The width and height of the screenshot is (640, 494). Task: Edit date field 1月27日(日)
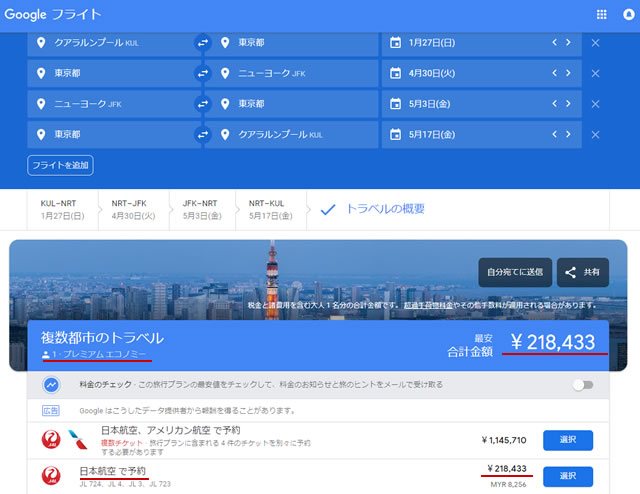pos(482,42)
